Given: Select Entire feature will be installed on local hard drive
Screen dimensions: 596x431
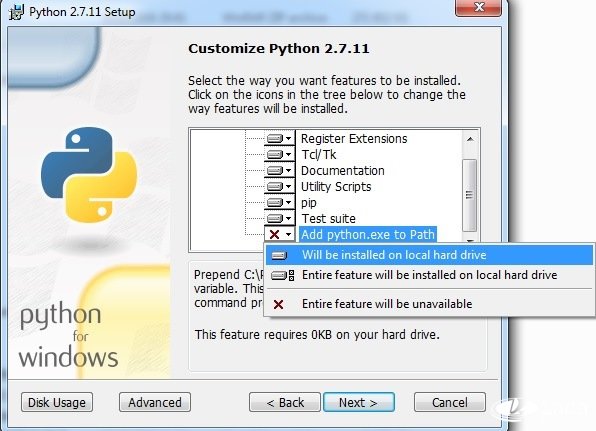Looking at the screenshot, I should click(x=429, y=275).
